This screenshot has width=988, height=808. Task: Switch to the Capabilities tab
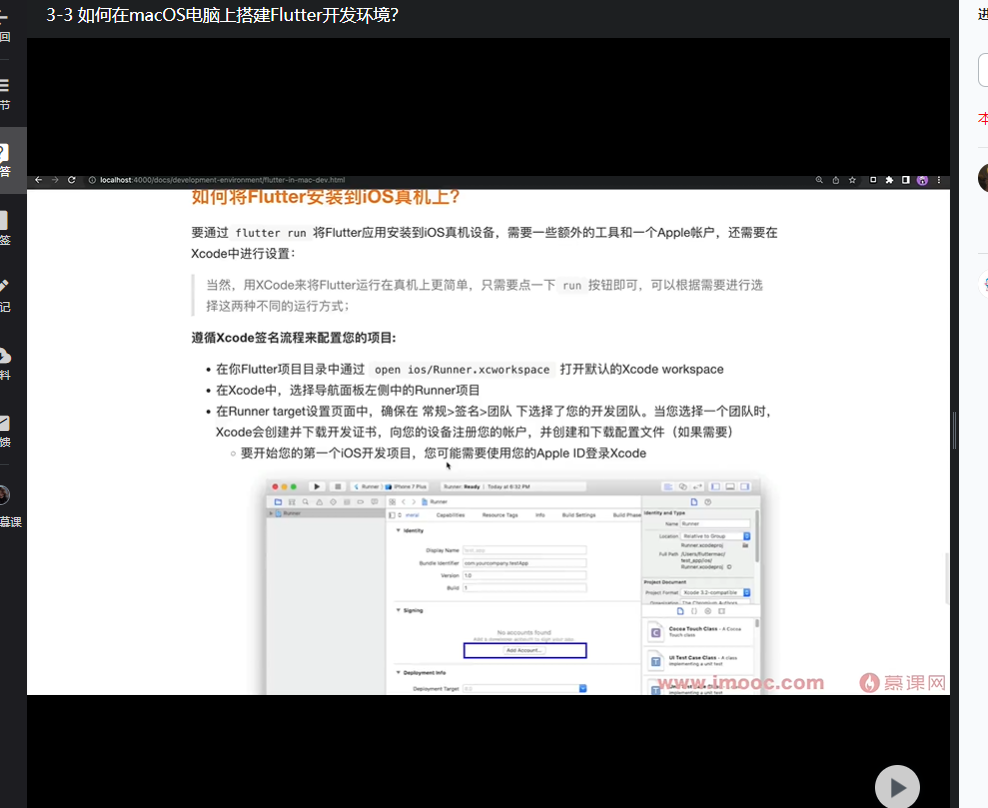pyautogui.click(x=451, y=515)
